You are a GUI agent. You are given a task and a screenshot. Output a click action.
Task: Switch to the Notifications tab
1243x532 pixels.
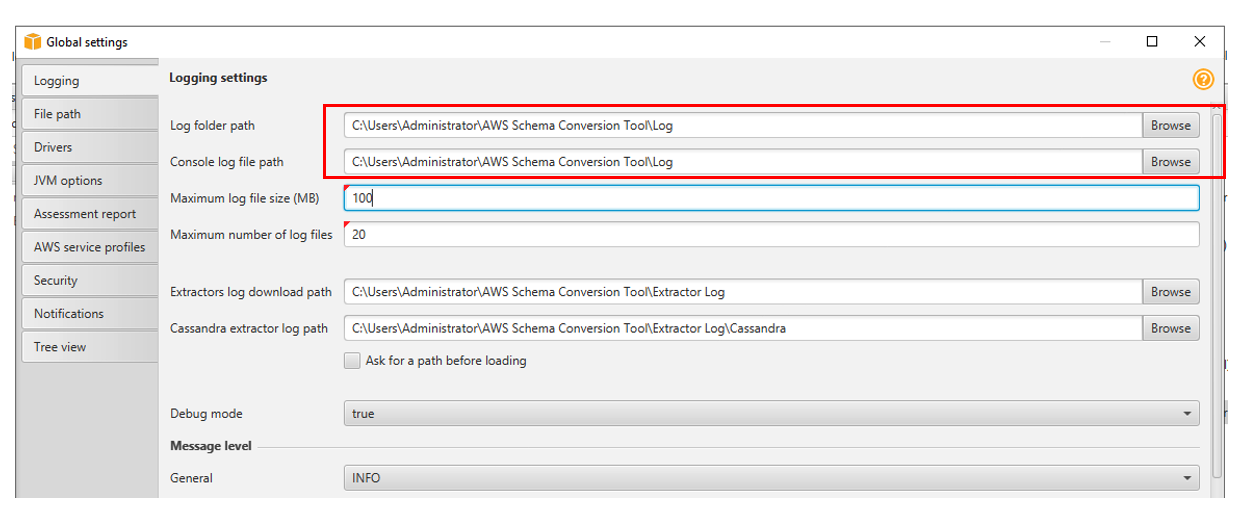click(90, 313)
